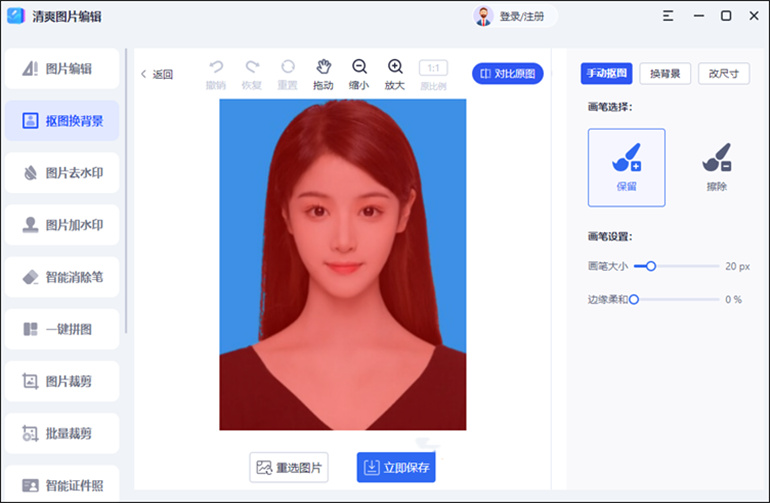Switch to 换背景 tab

tap(665, 73)
